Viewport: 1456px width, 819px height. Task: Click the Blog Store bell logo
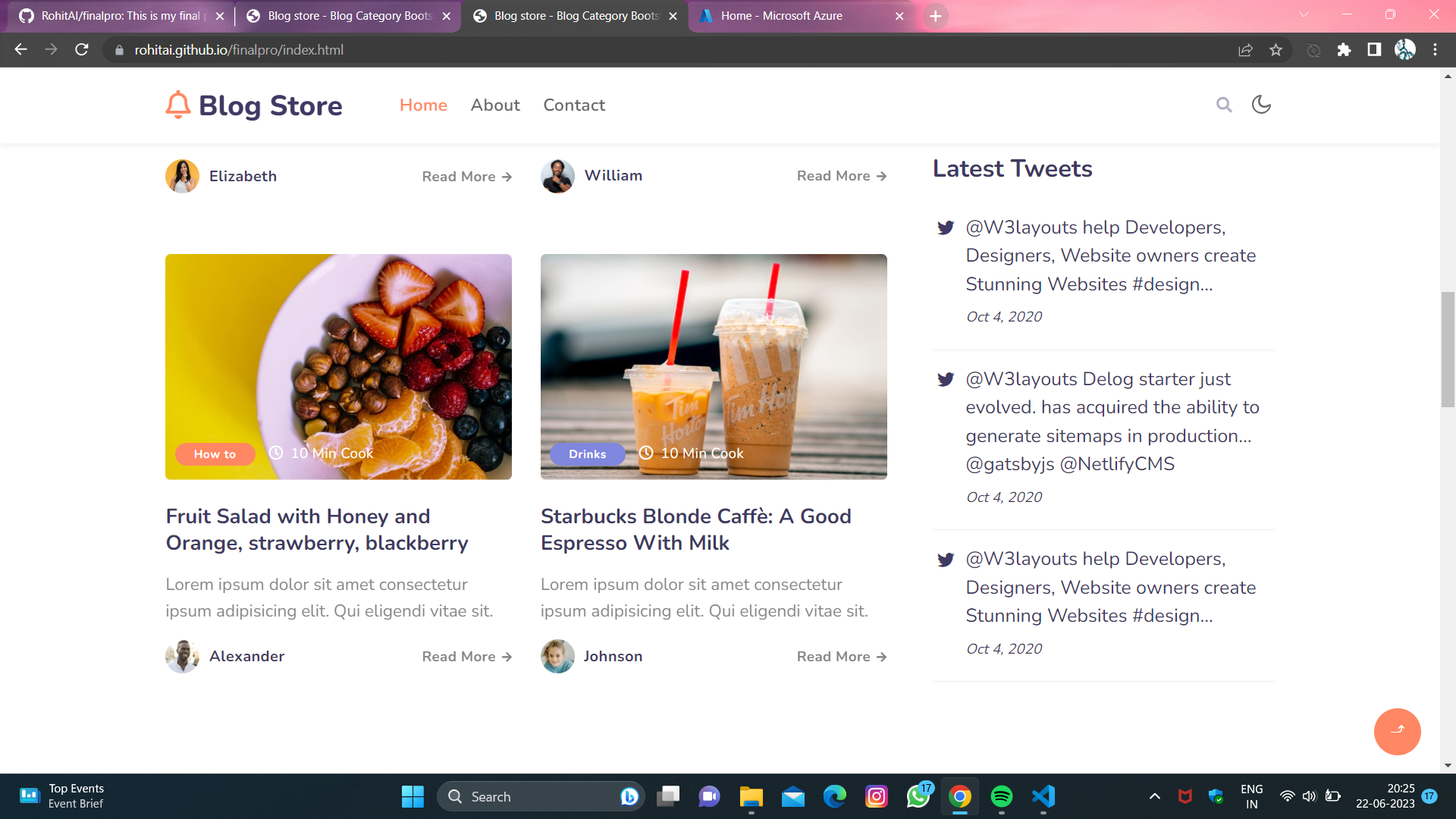(x=177, y=105)
